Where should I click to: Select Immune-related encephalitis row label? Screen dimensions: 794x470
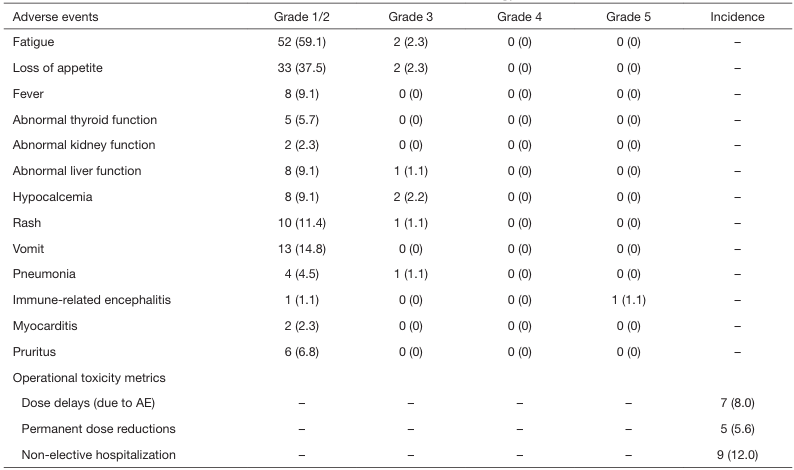point(92,300)
